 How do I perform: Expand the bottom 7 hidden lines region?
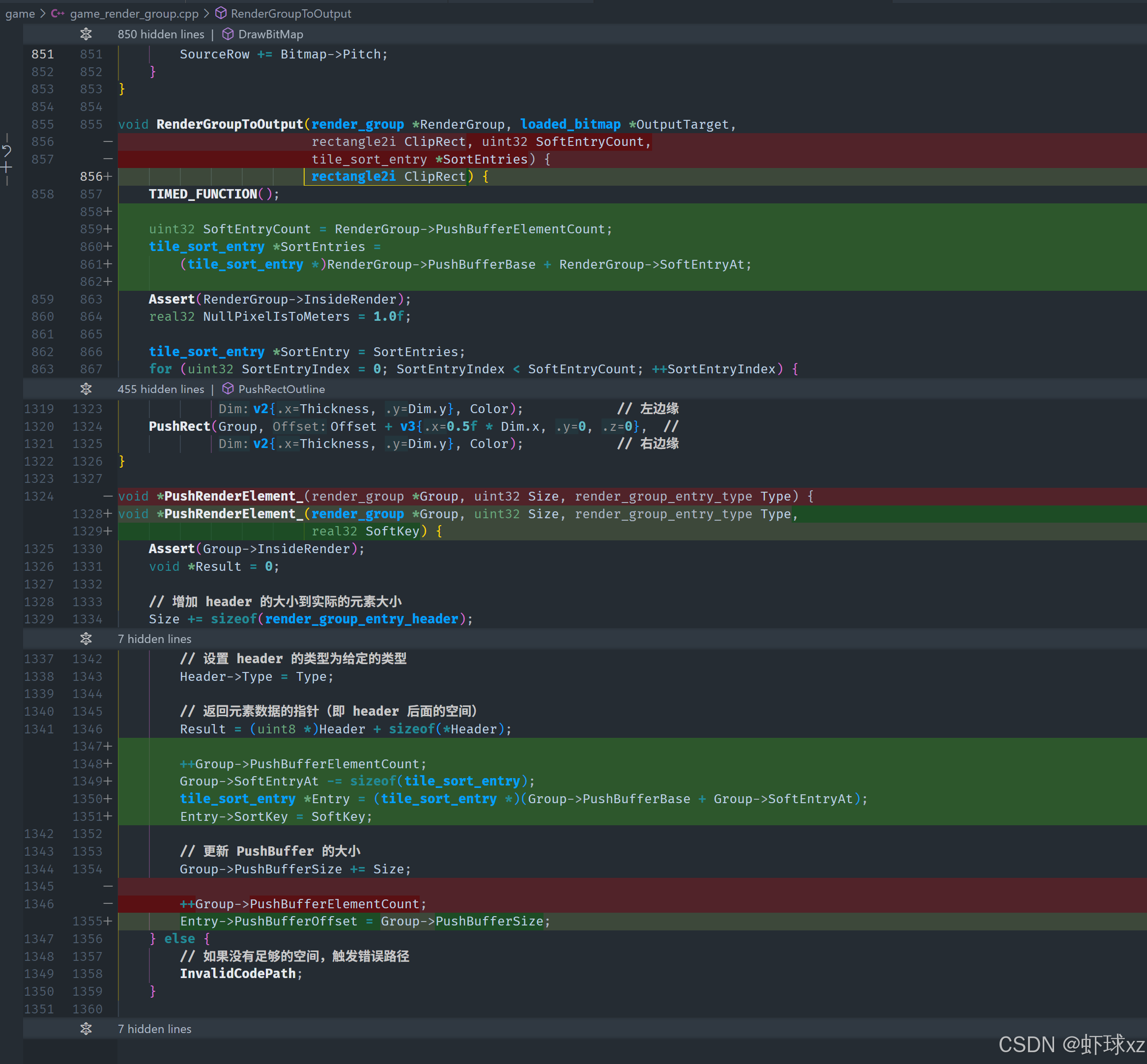(x=86, y=1029)
